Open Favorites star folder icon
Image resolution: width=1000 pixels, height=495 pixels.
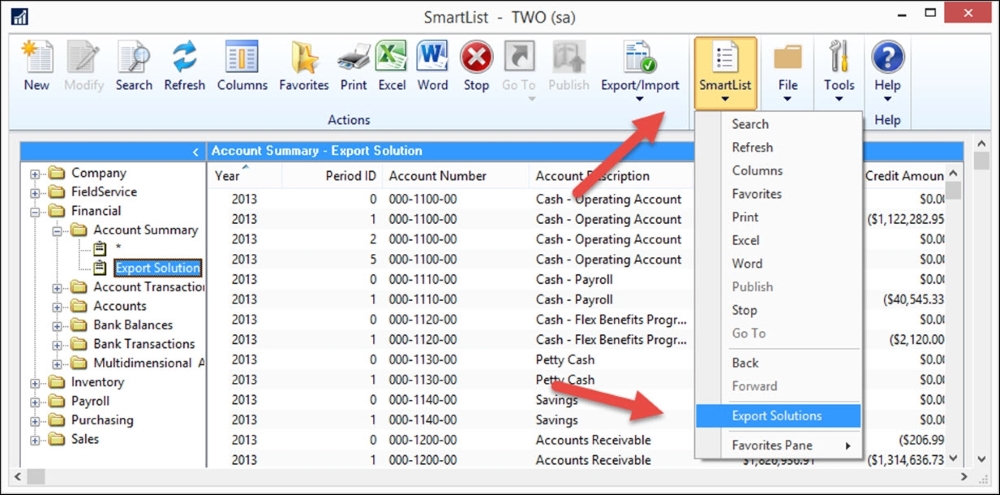coord(304,57)
